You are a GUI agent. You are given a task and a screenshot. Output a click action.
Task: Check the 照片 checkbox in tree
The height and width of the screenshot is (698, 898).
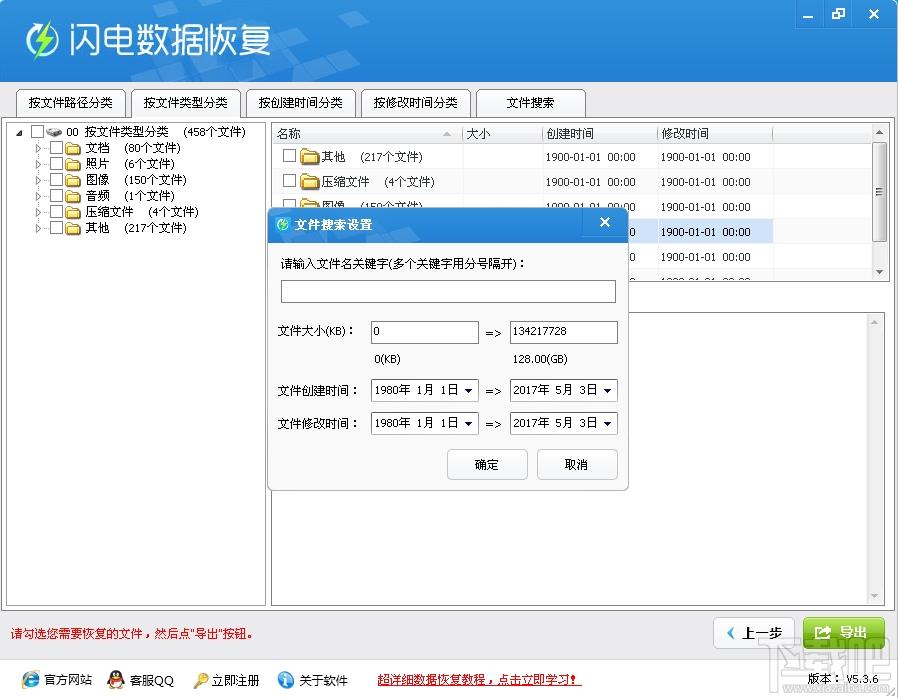[56, 164]
